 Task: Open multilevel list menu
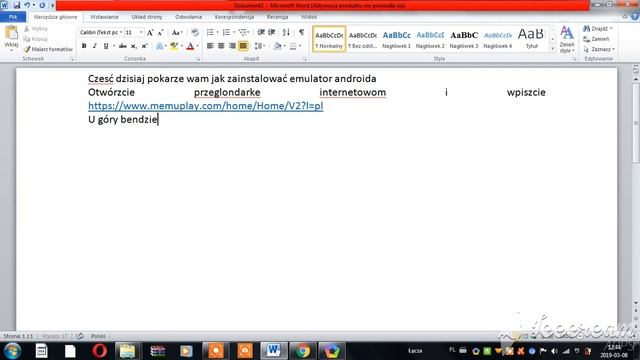(x=244, y=32)
